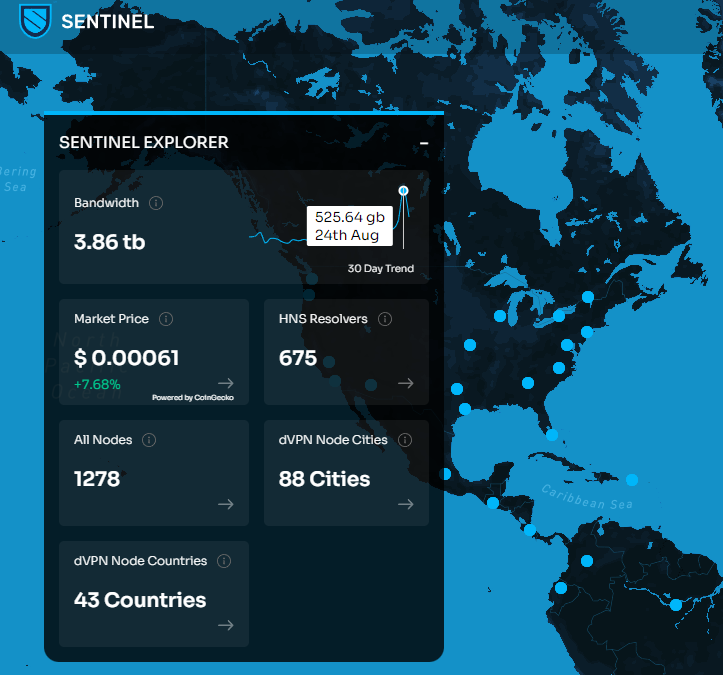Click the SENTINEL EXPLORER panel title
Viewport: 723px width, 675px height.
click(x=144, y=142)
